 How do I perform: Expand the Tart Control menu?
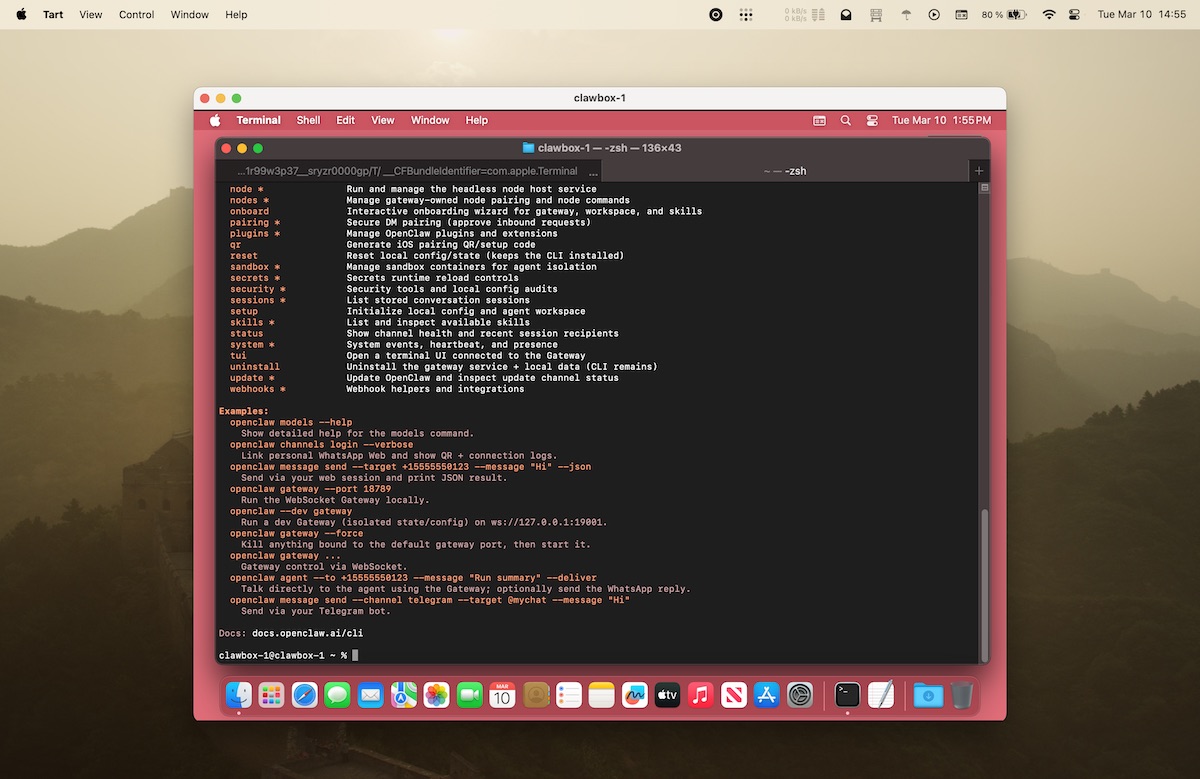136,15
